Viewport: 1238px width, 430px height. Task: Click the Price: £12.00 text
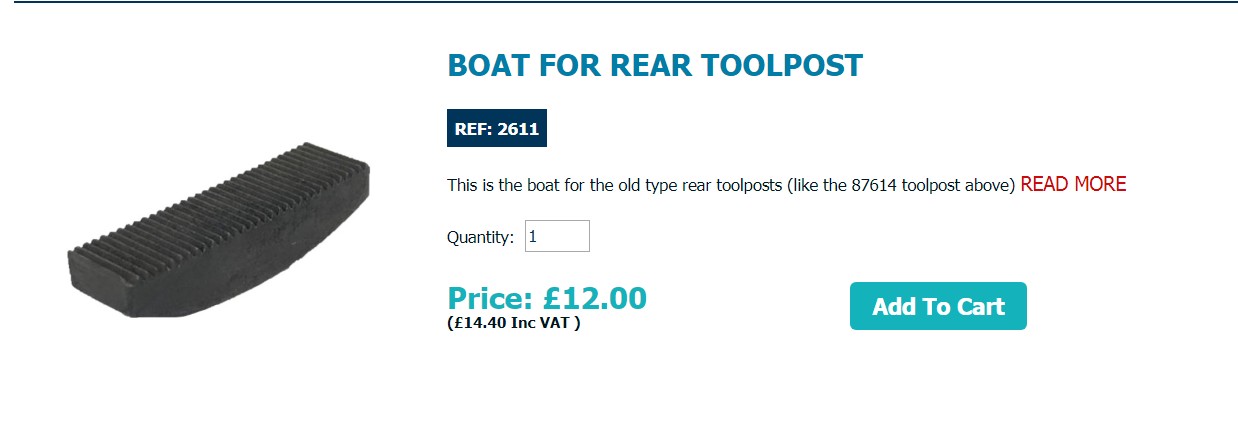point(547,298)
